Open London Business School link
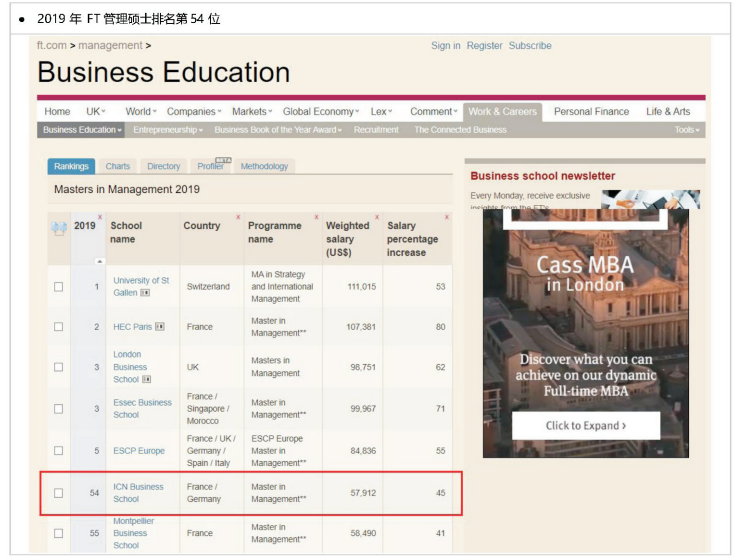The width and height of the screenshot is (742, 556). point(130,367)
